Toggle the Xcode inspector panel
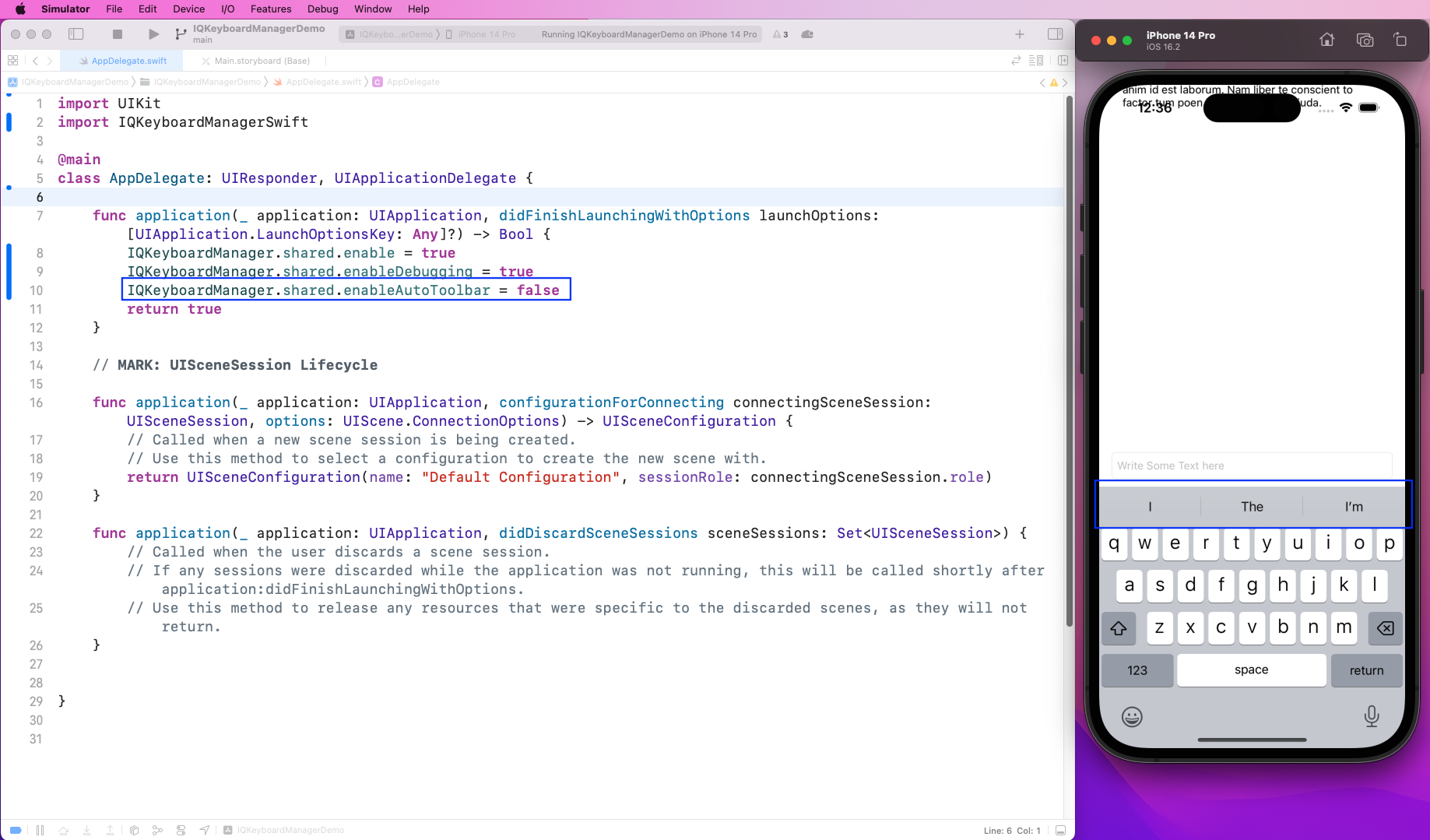The width and height of the screenshot is (1430, 840). (x=1055, y=34)
